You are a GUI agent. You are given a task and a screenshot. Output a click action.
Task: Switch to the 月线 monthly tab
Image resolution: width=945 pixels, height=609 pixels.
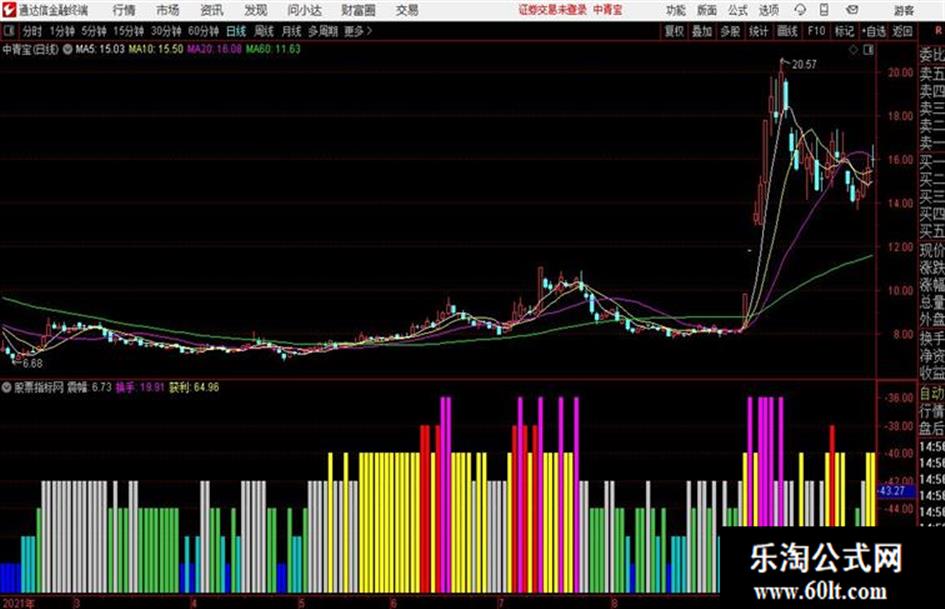(x=292, y=31)
